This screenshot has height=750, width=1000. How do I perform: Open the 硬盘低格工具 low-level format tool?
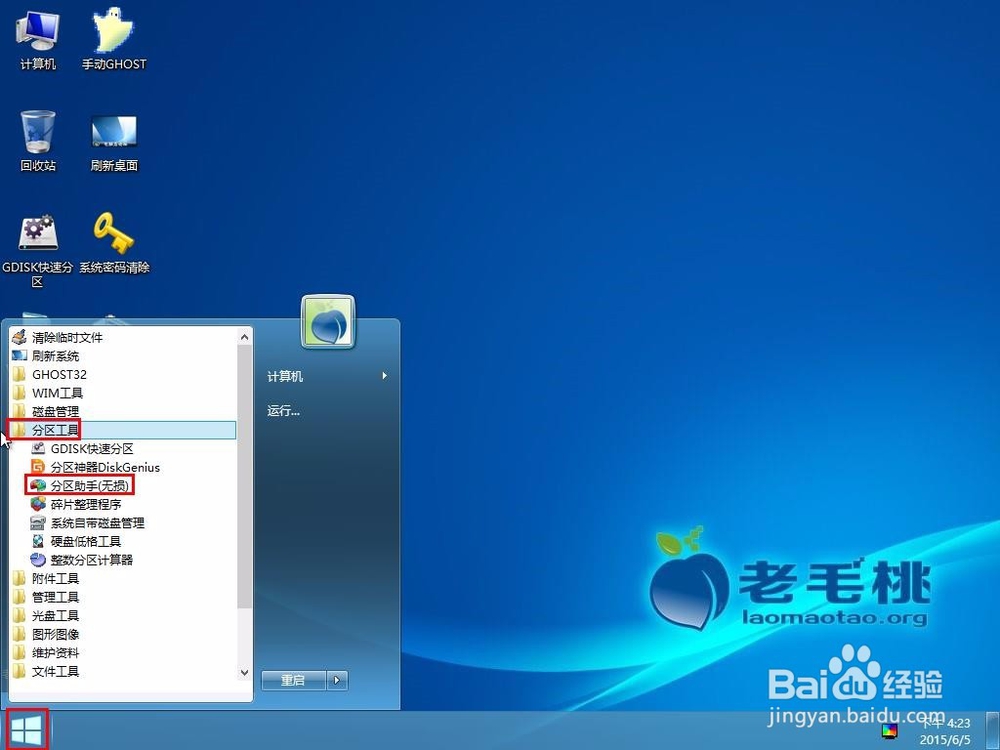(x=88, y=541)
